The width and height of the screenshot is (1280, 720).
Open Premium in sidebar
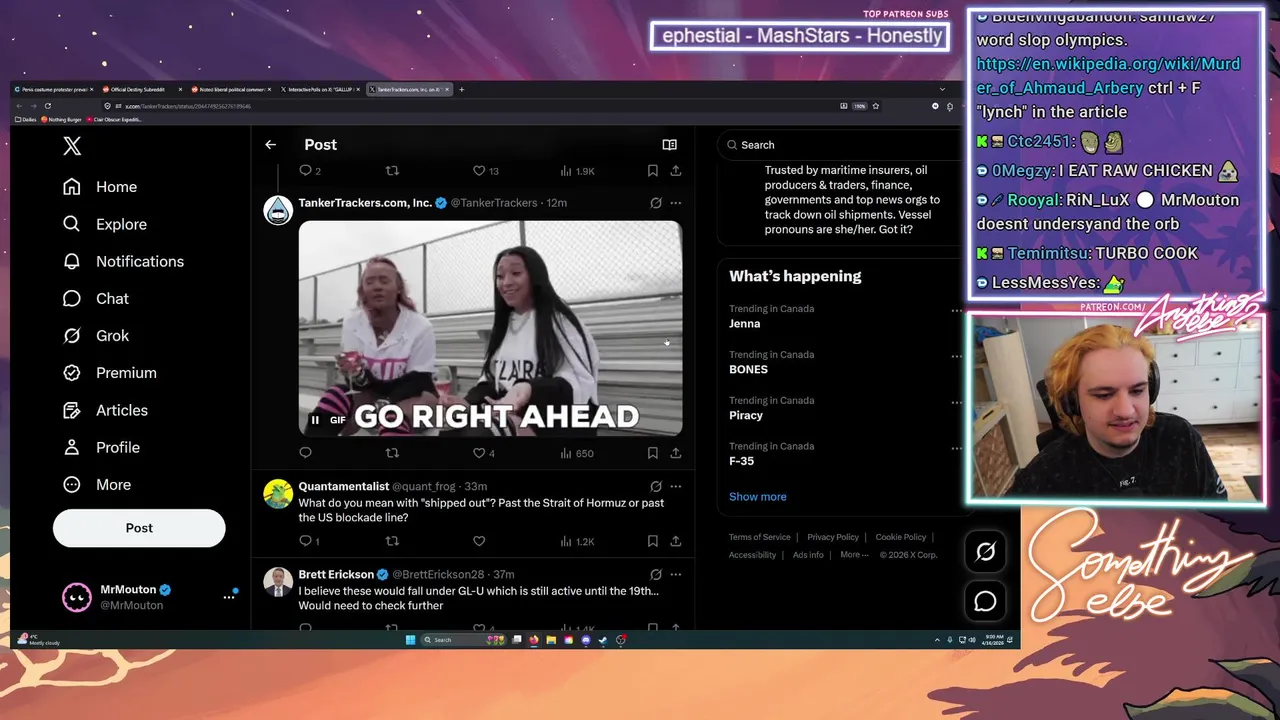click(110, 372)
